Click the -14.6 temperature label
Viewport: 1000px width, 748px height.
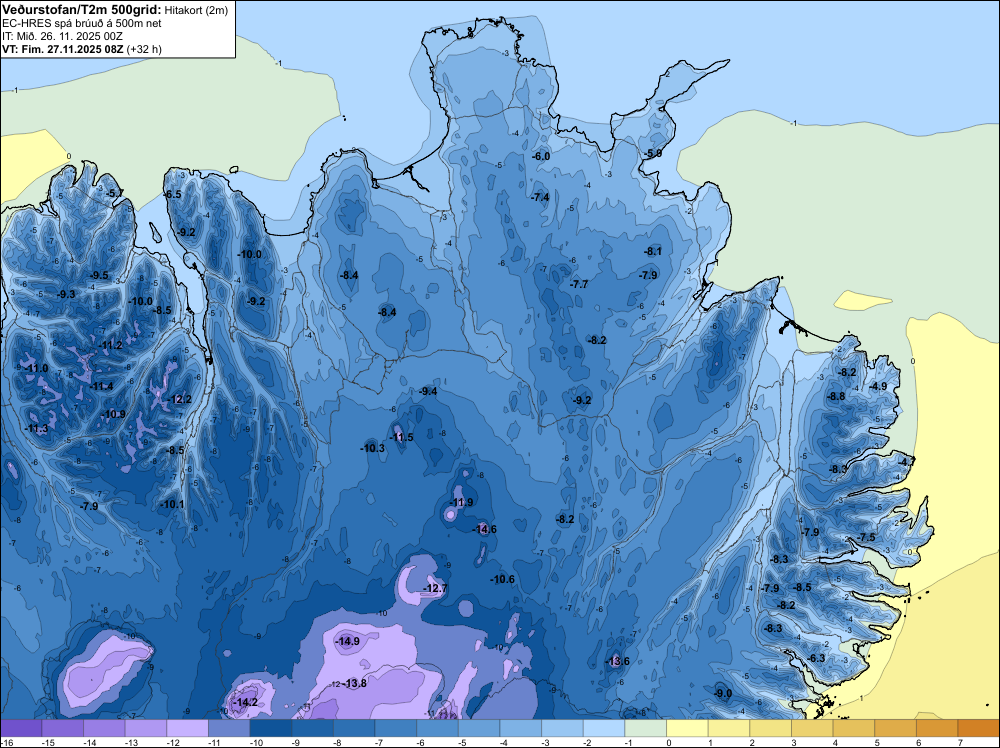point(485,529)
